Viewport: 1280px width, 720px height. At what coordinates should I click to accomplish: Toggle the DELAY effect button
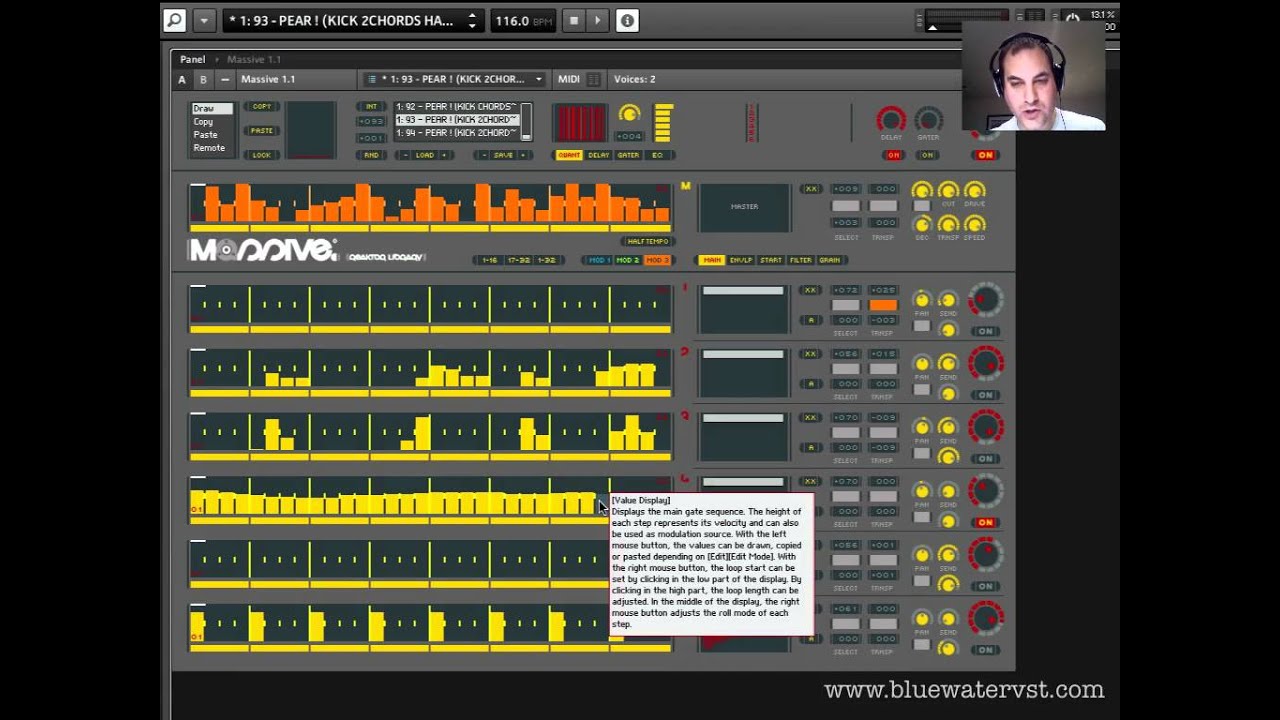tap(598, 155)
